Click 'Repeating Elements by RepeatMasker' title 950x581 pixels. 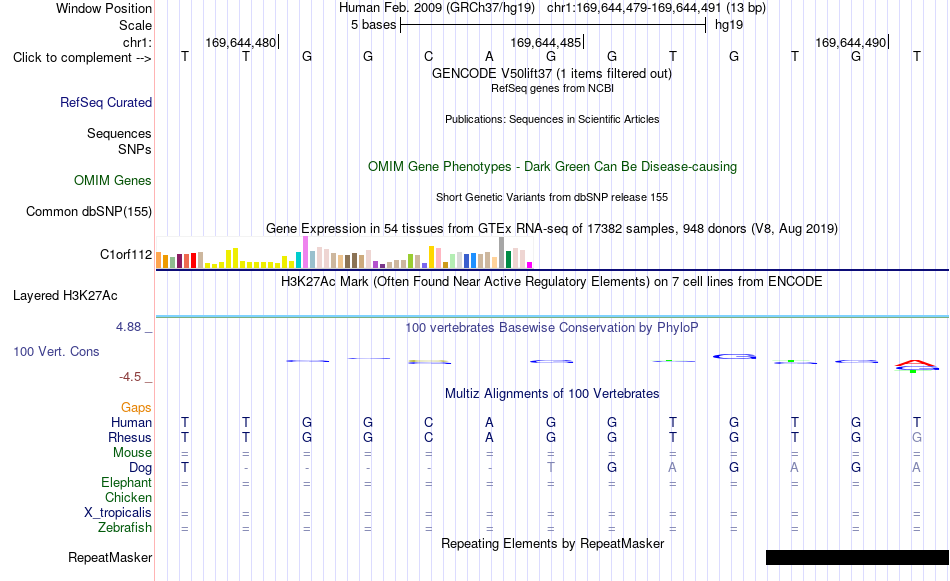point(552,543)
